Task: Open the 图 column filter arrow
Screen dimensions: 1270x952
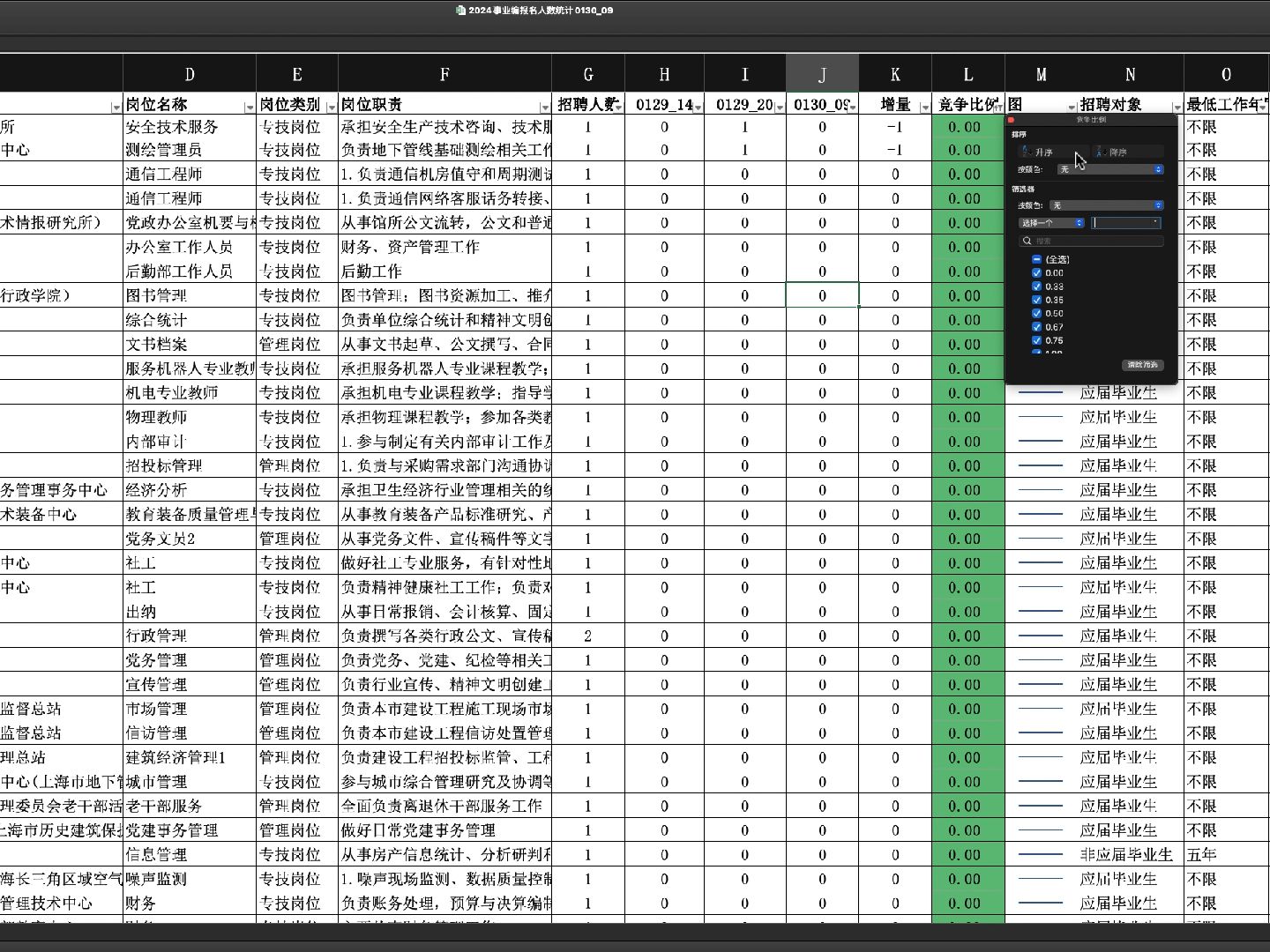Action: [1072, 108]
